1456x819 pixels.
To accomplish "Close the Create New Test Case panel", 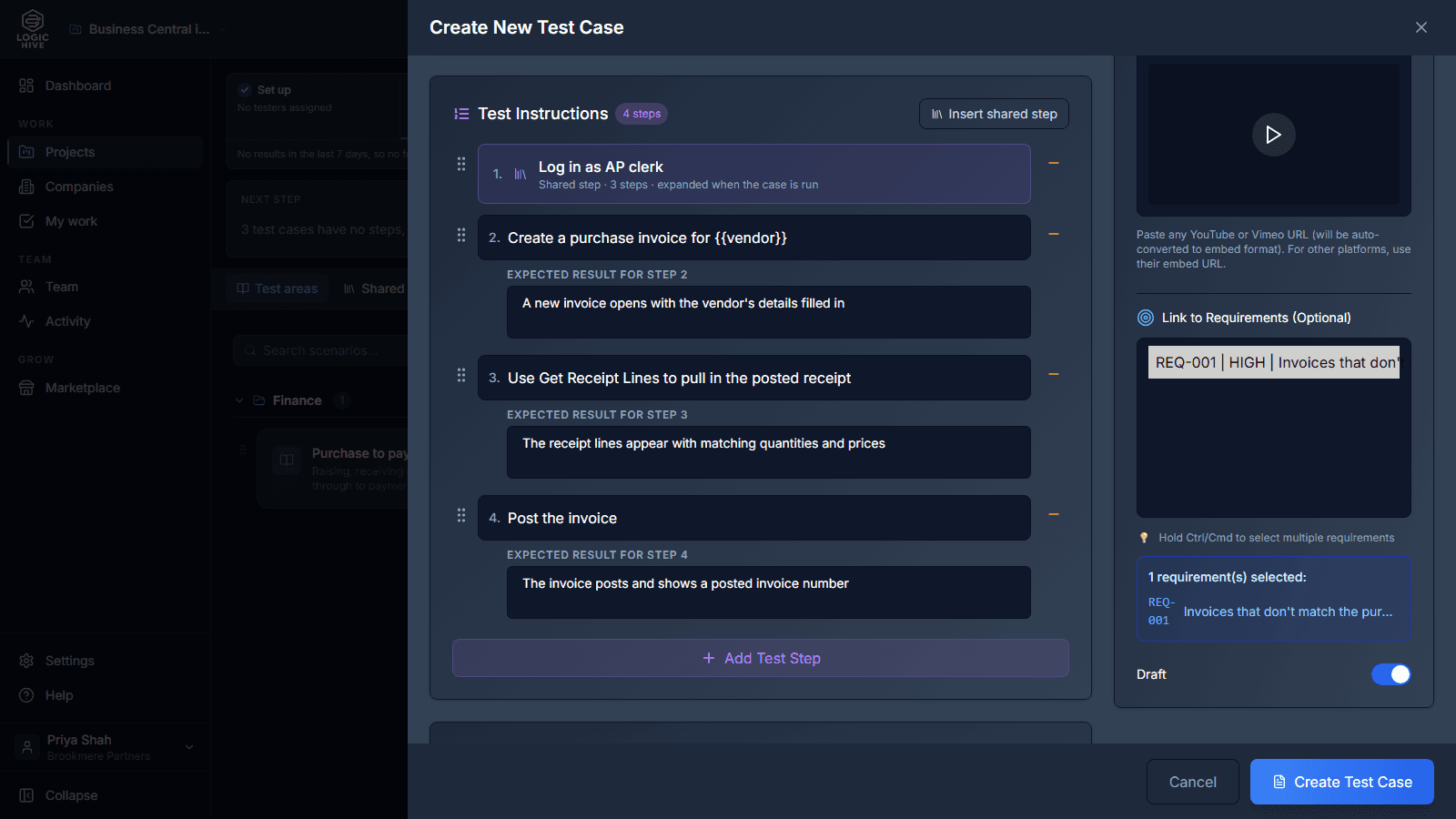I will [x=1421, y=27].
